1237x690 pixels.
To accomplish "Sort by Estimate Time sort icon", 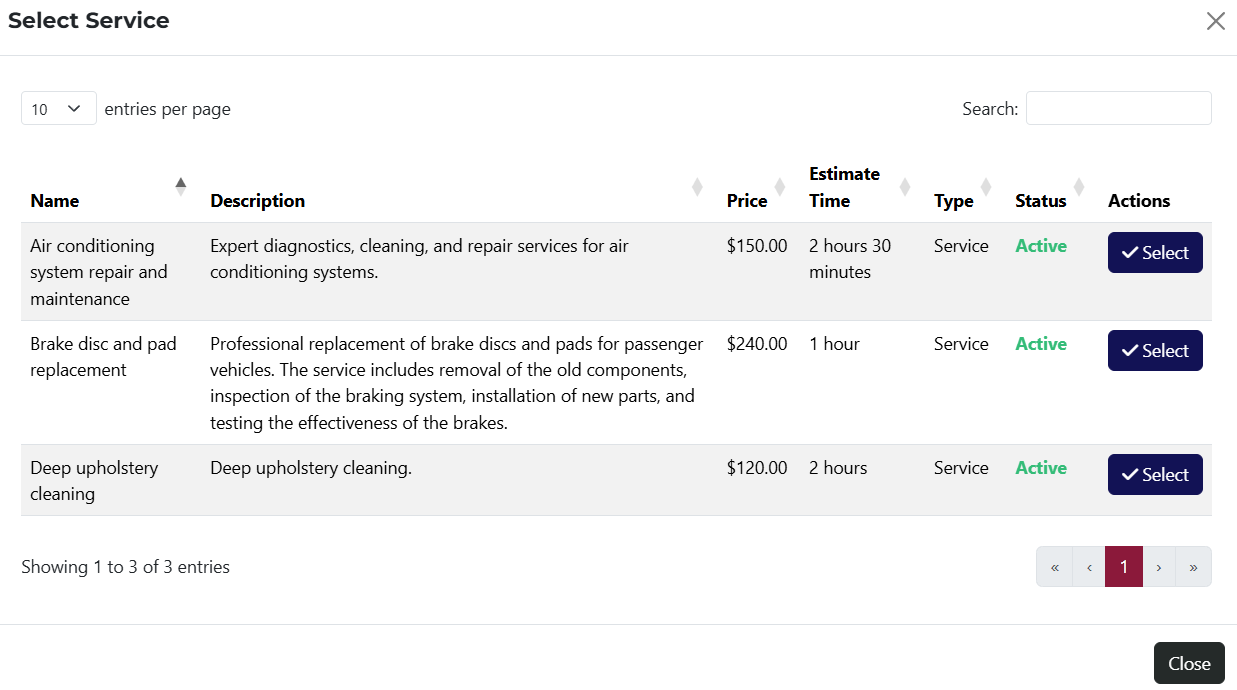I will 905,187.
